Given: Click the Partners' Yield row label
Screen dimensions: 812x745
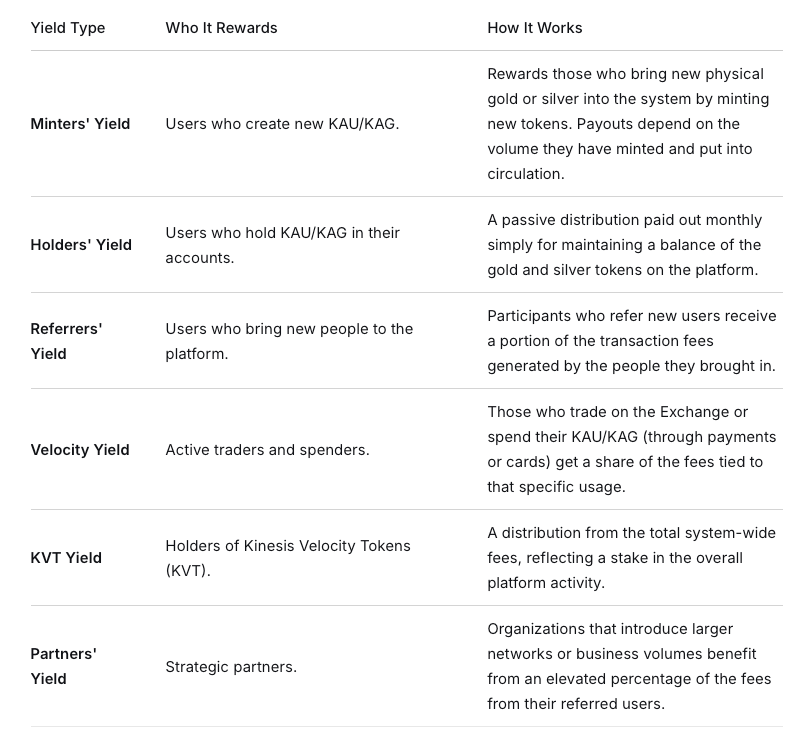Looking at the screenshot, I should pos(64,666).
